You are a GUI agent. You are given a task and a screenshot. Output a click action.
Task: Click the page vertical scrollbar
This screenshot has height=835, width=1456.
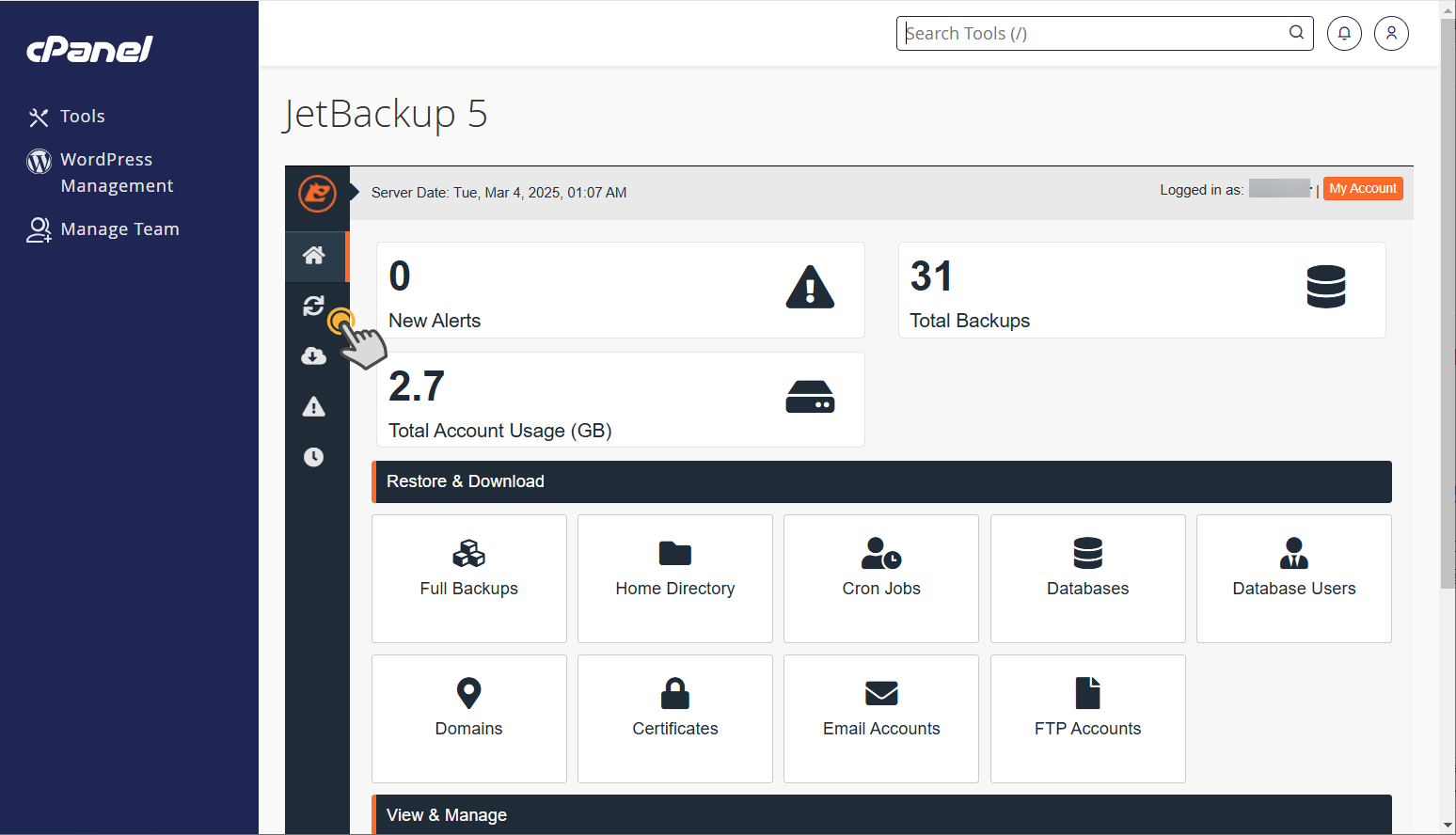(1448, 306)
